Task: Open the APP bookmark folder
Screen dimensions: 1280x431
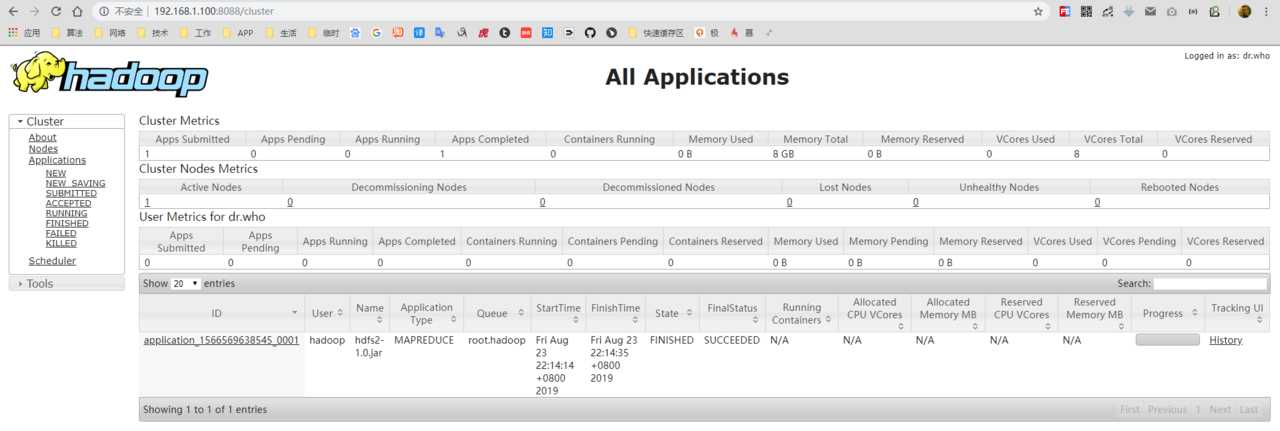Action: (238, 33)
